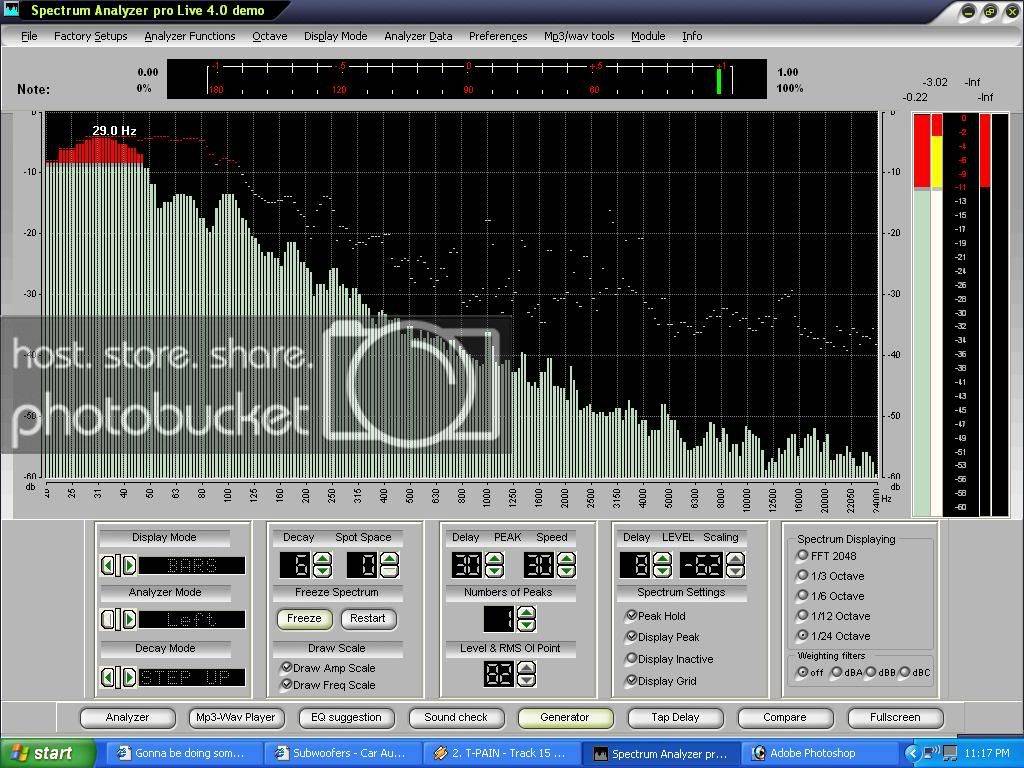This screenshot has height=768, width=1024.
Task: Open the Module menu
Action: pos(648,36)
